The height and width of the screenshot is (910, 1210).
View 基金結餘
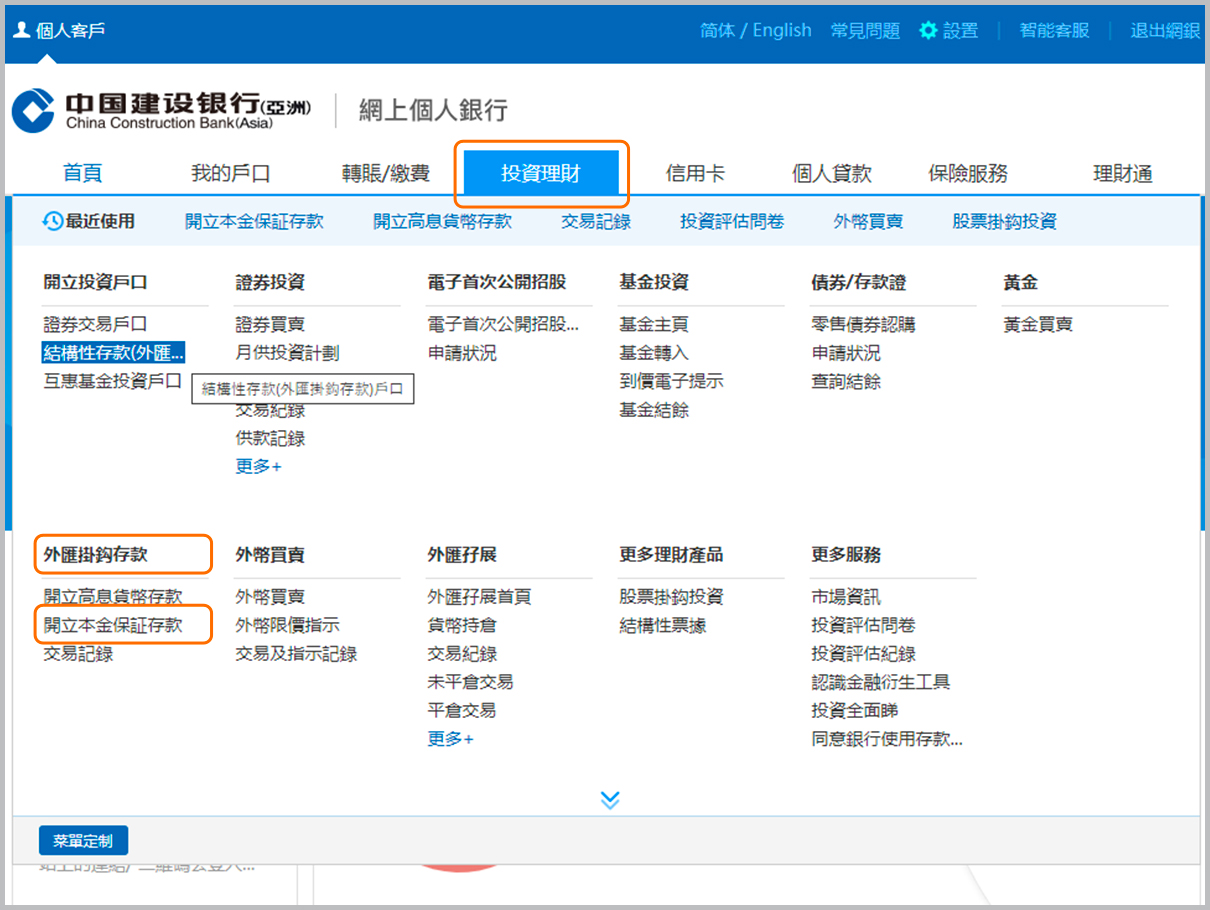pyautogui.click(x=654, y=409)
